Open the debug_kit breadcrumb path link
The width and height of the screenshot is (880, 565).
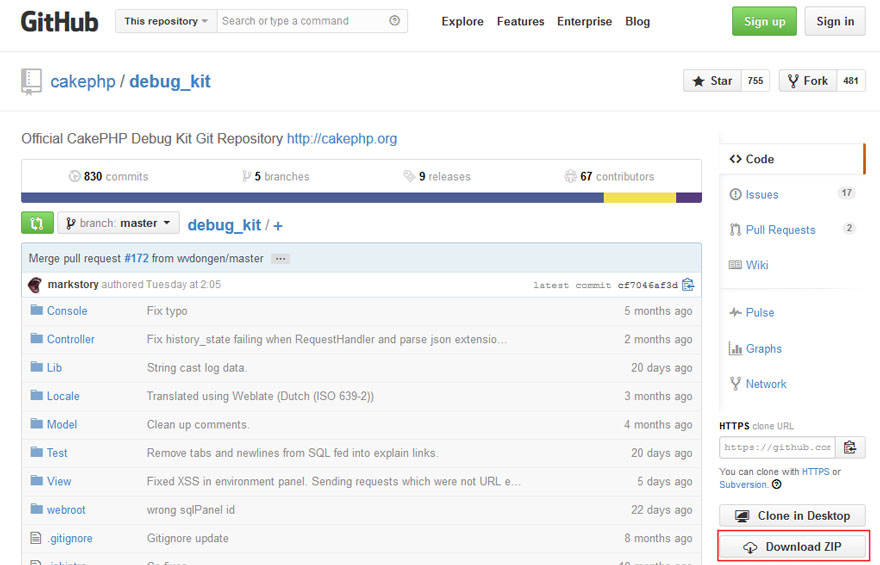pos(224,225)
